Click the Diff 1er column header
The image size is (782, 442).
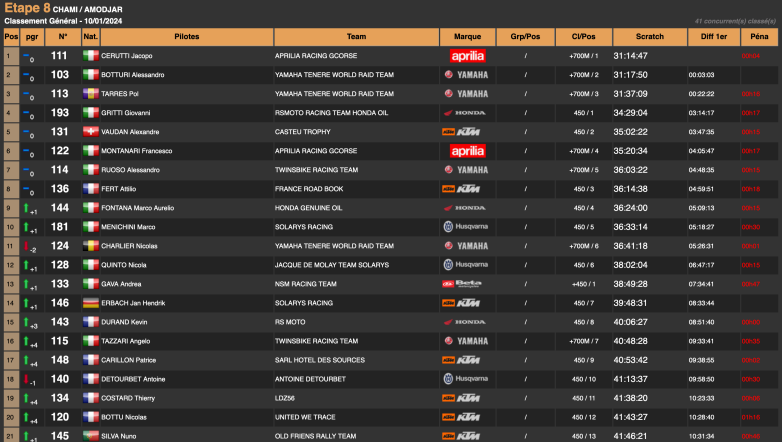pyautogui.click(x=714, y=36)
